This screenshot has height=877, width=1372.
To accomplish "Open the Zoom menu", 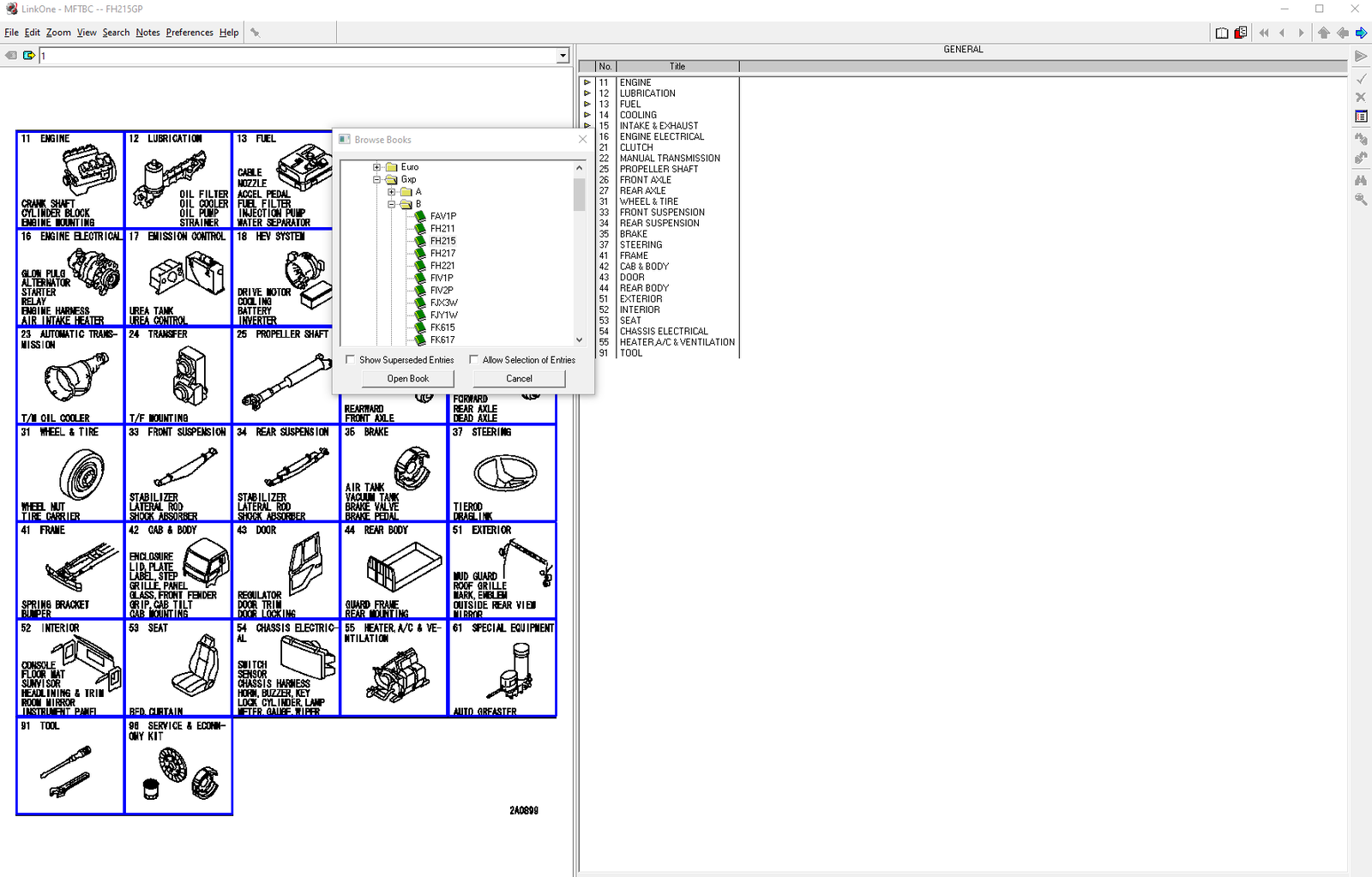I will click(58, 33).
